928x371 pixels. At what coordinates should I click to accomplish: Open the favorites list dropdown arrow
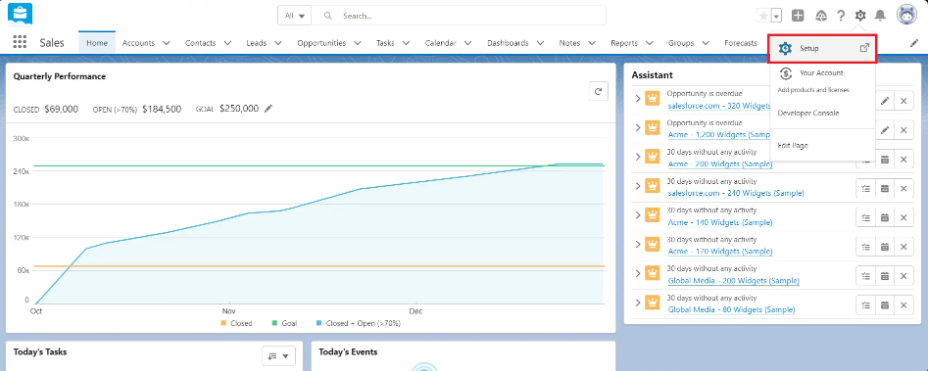click(x=776, y=16)
